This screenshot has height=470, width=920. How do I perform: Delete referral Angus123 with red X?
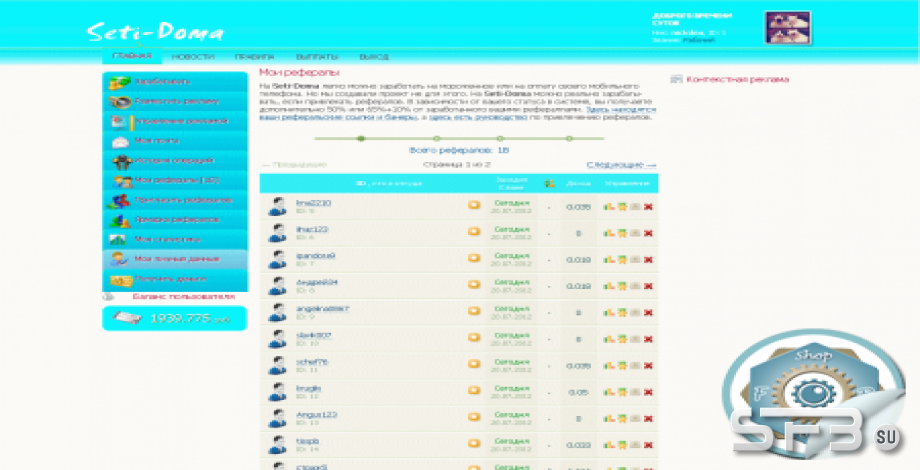pos(648,418)
